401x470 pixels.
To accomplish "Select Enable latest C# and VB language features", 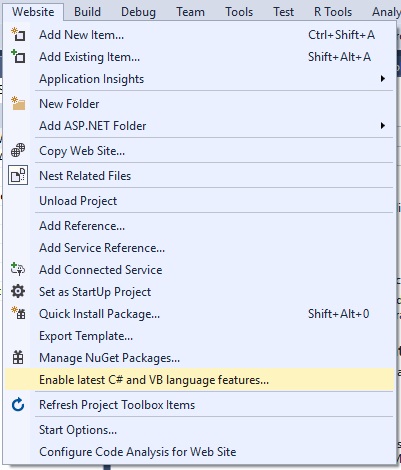I will (x=199, y=380).
